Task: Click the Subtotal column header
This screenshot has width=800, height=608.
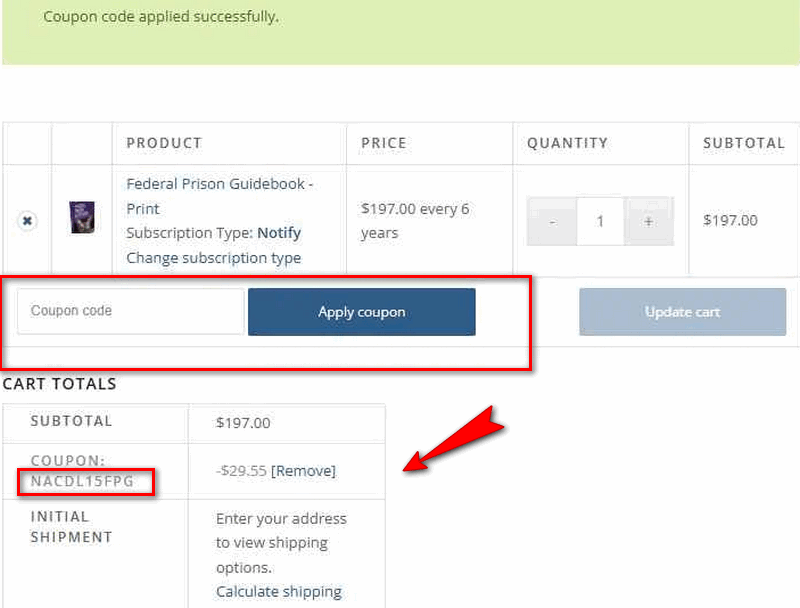Action: click(743, 143)
